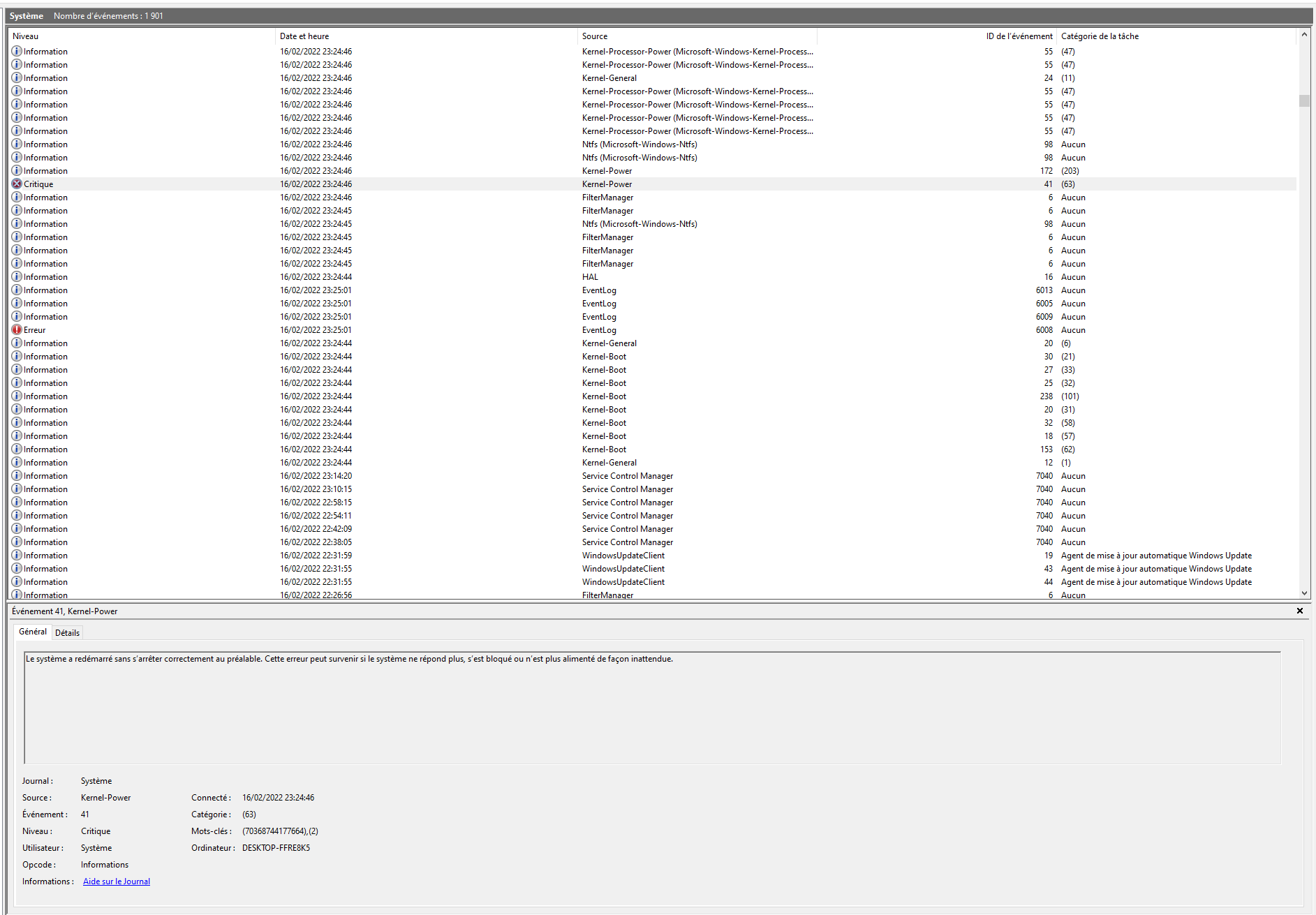Click the info icon of Kernel-General event 12
1316x915 pixels.
17,463
